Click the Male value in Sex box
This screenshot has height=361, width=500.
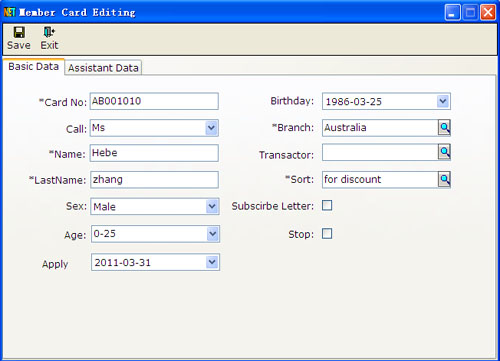pyautogui.click(x=104, y=207)
